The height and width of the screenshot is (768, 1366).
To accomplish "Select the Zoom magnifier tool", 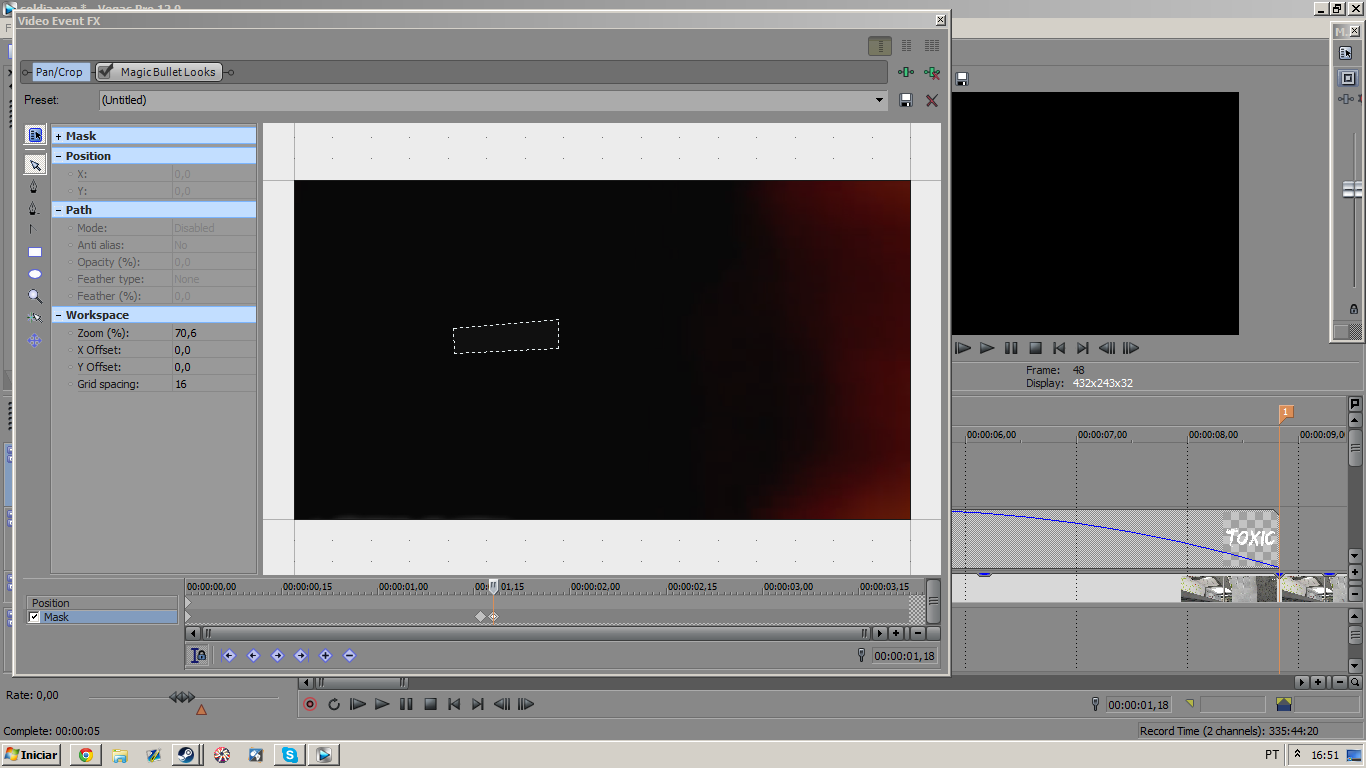I will tap(35, 296).
